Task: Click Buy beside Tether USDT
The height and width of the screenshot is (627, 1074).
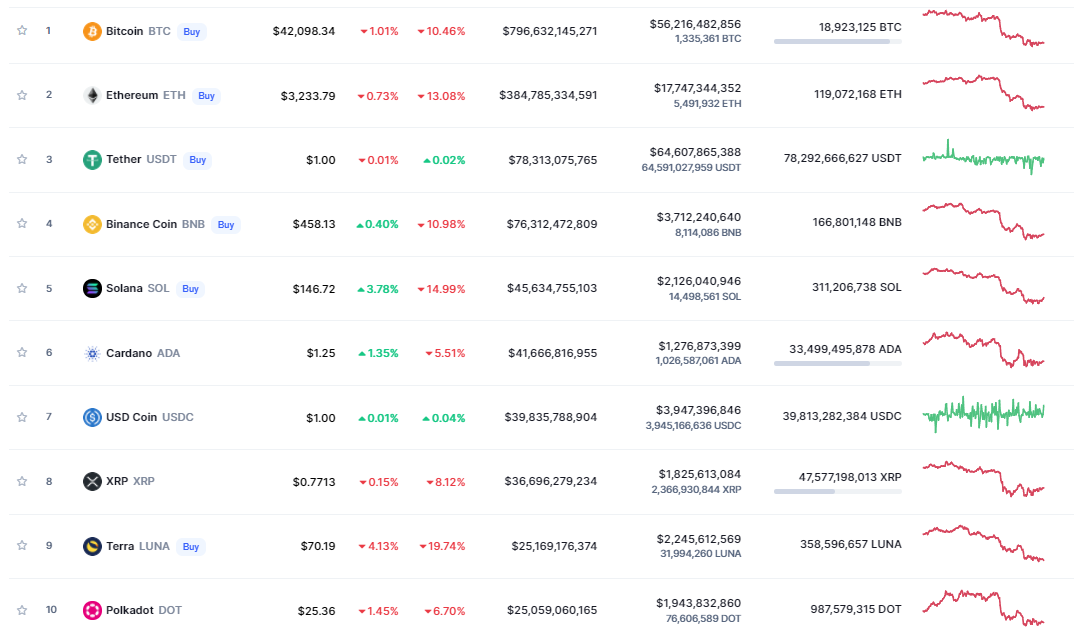Action: (197, 160)
